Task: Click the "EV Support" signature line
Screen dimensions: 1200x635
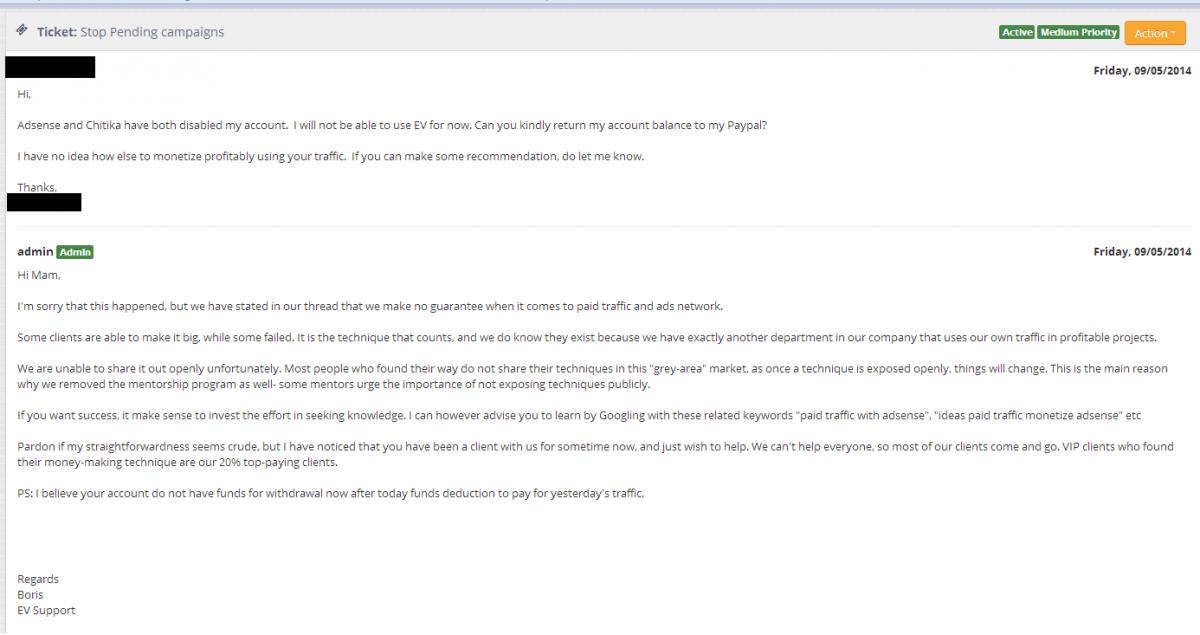Action: tap(46, 610)
